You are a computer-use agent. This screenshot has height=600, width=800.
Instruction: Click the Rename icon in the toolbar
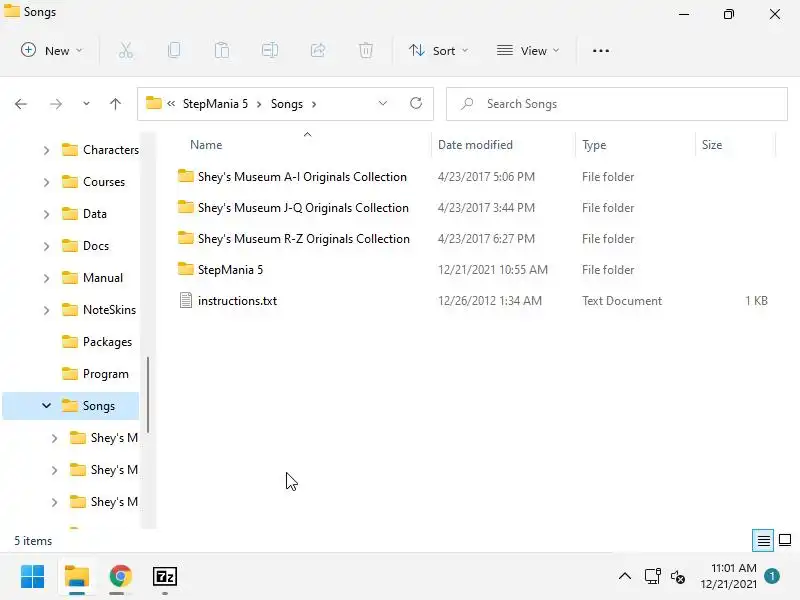270,51
